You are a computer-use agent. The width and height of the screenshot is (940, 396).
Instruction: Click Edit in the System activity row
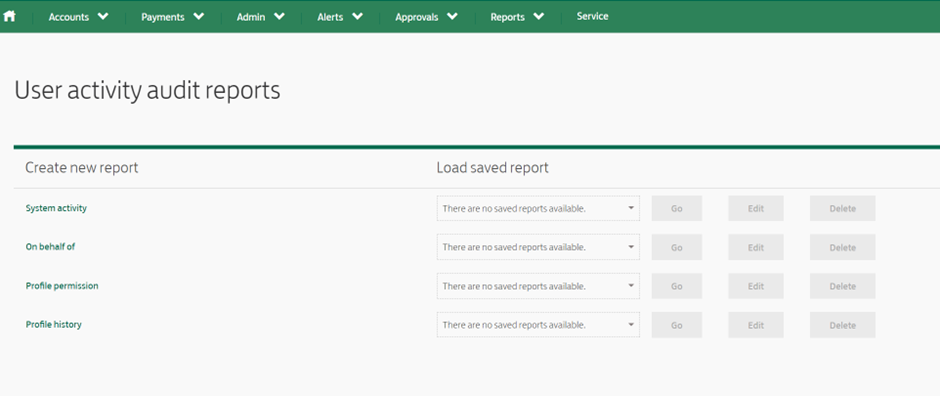pyautogui.click(x=756, y=208)
